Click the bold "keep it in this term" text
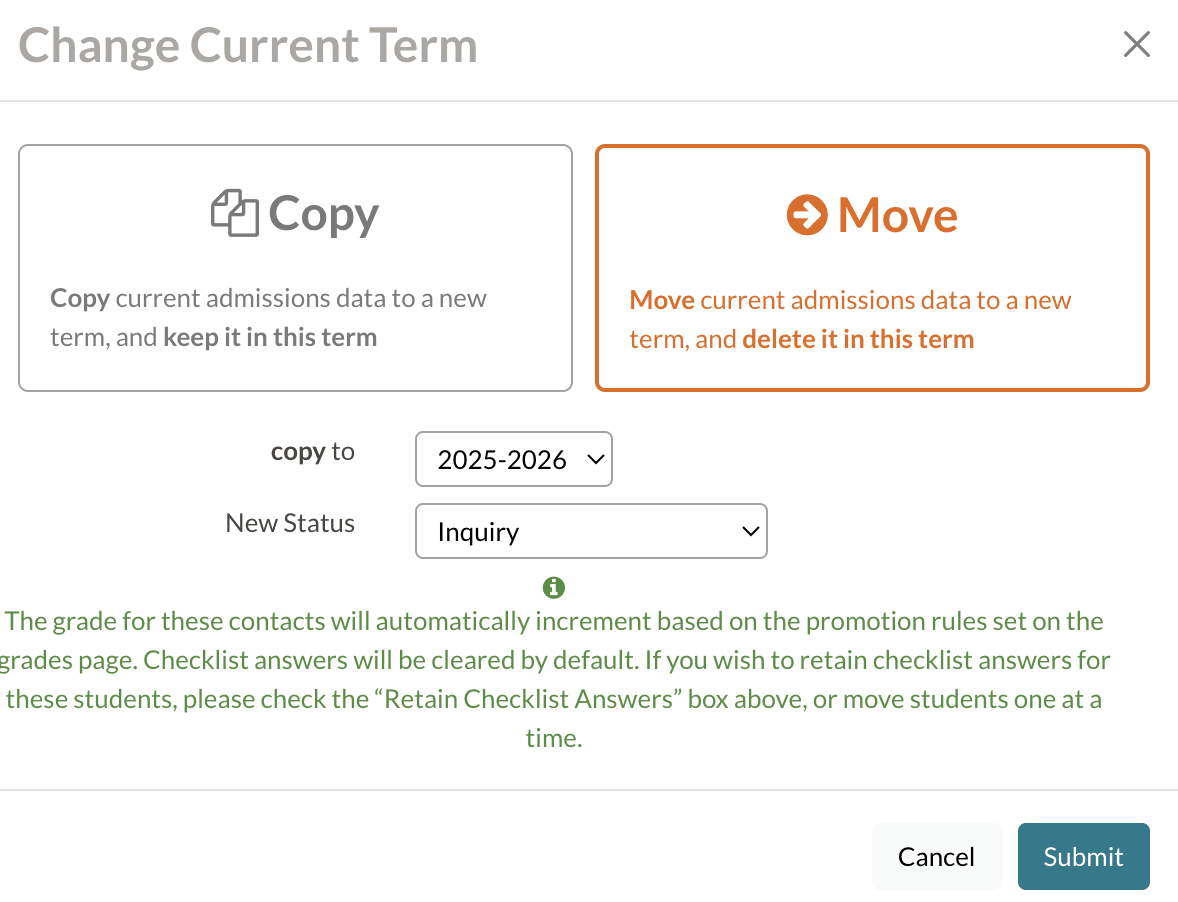 click(270, 337)
